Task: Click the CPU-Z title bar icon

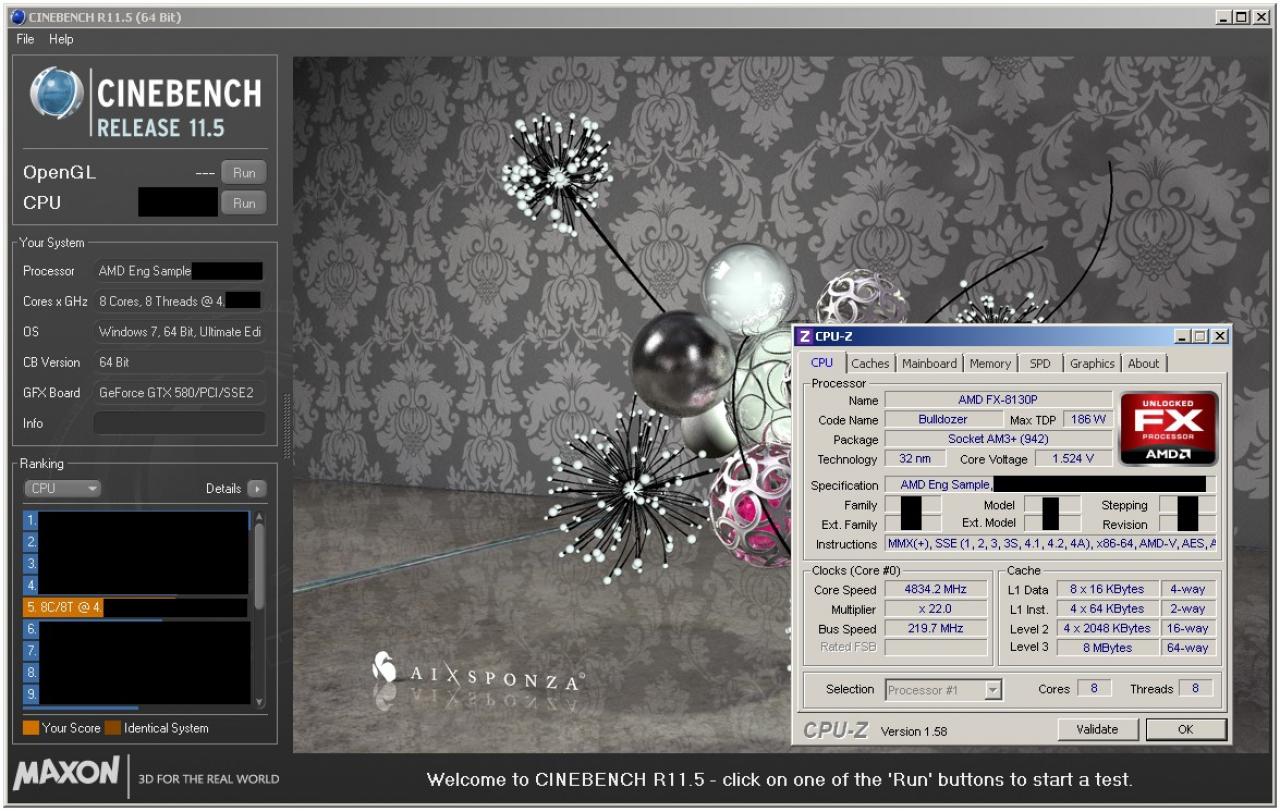Action: pos(805,337)
